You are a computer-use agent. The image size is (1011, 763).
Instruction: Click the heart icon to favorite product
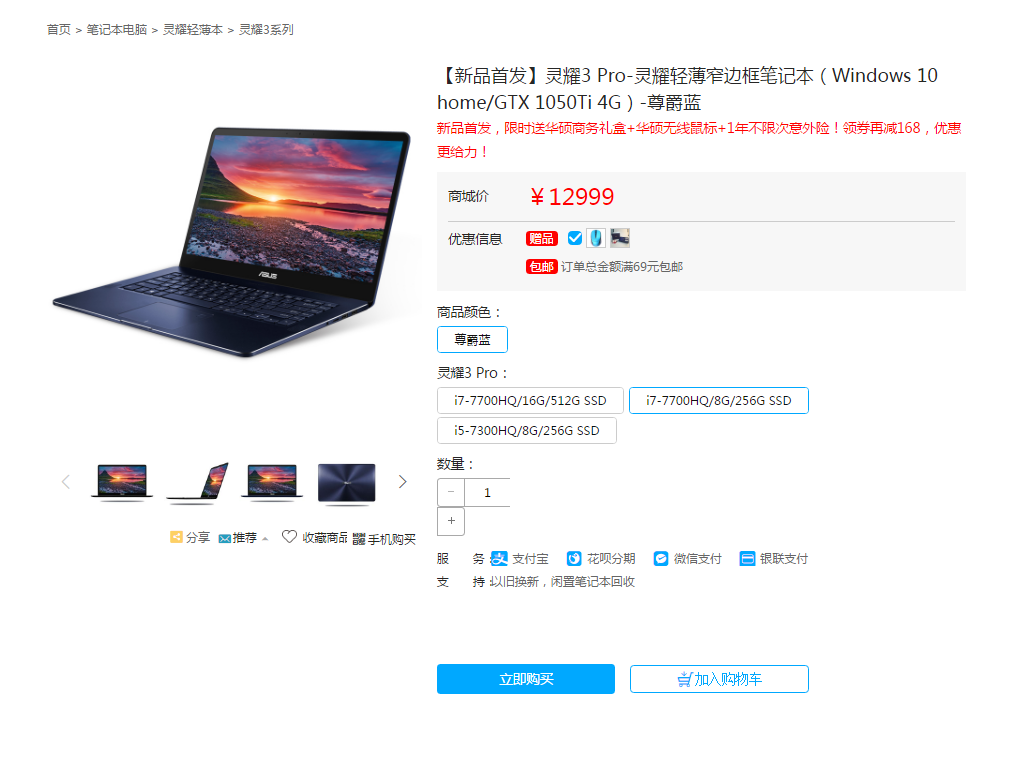click(x=290, y=537)
